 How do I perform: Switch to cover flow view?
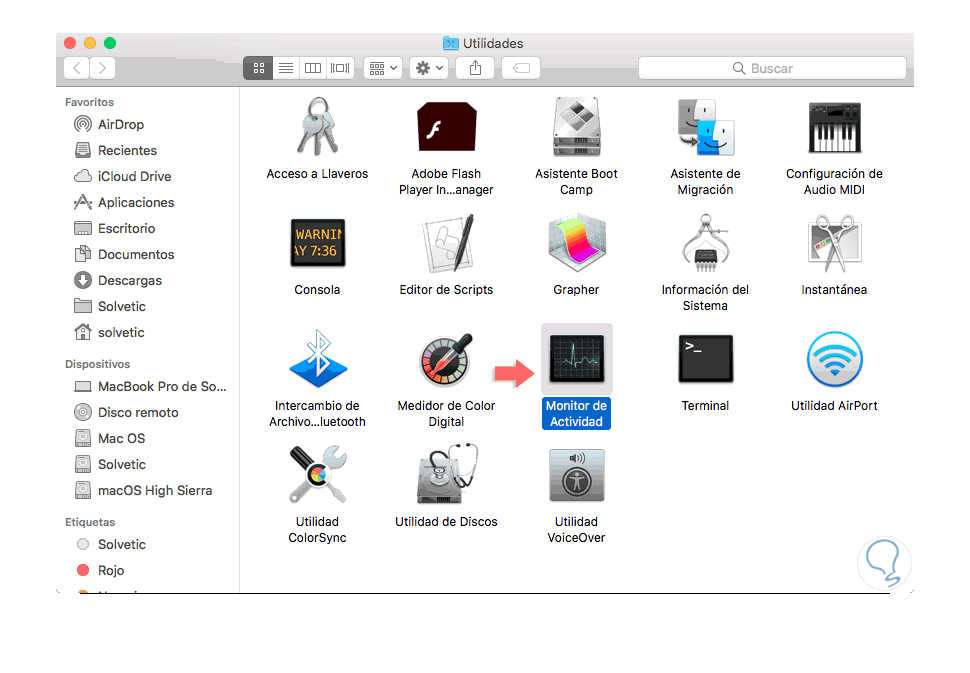coord(340,68)
